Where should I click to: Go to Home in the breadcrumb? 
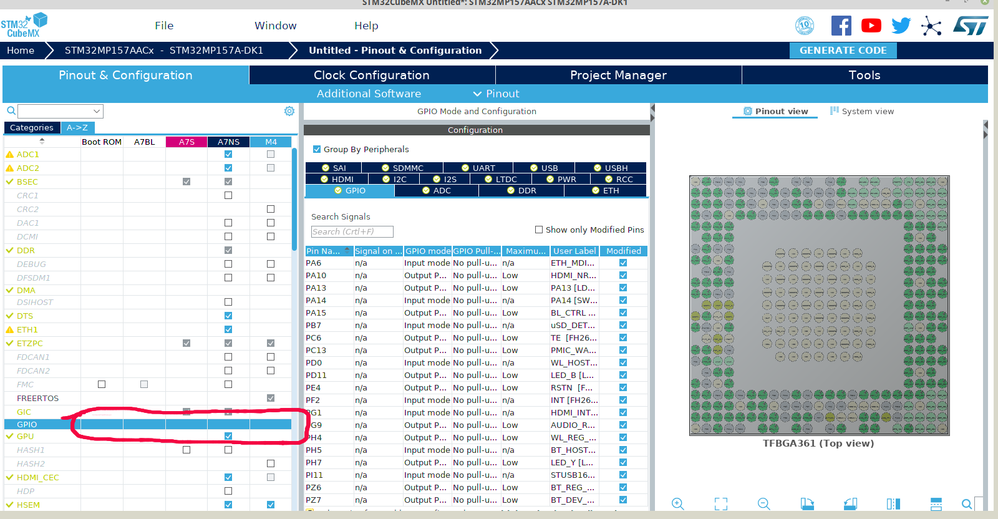click(20, 50)
